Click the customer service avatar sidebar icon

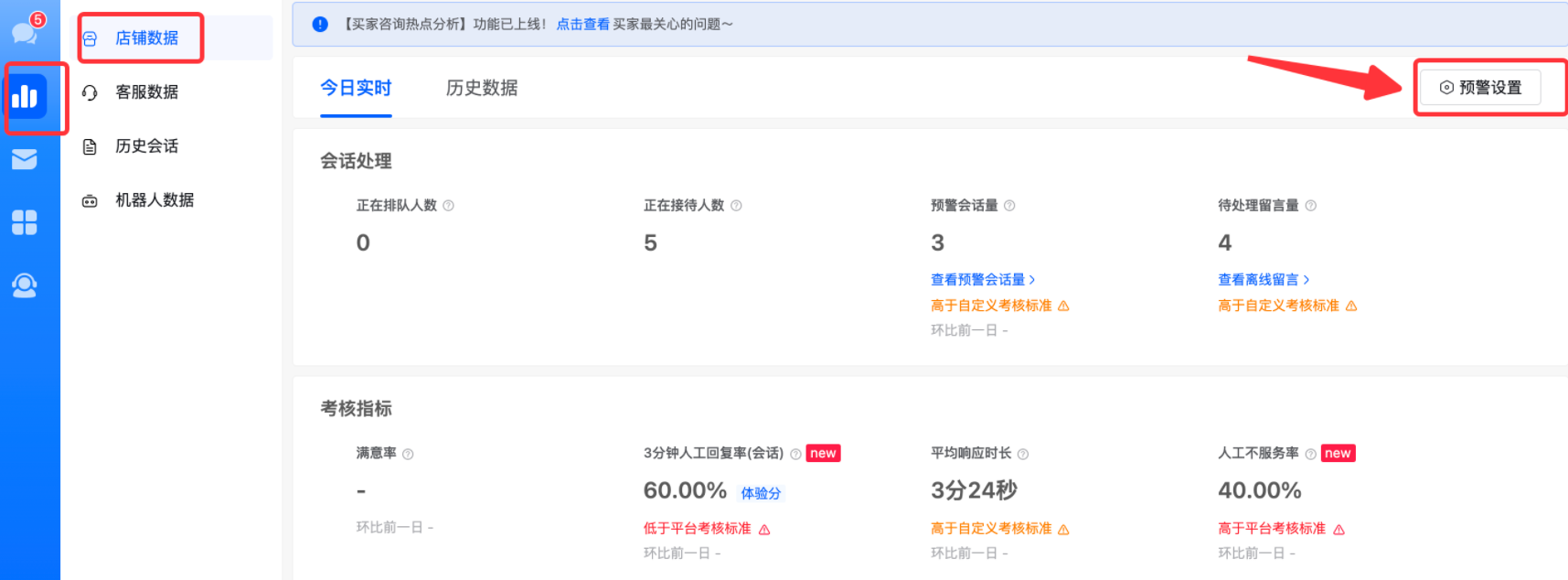[x=25, y=285]
